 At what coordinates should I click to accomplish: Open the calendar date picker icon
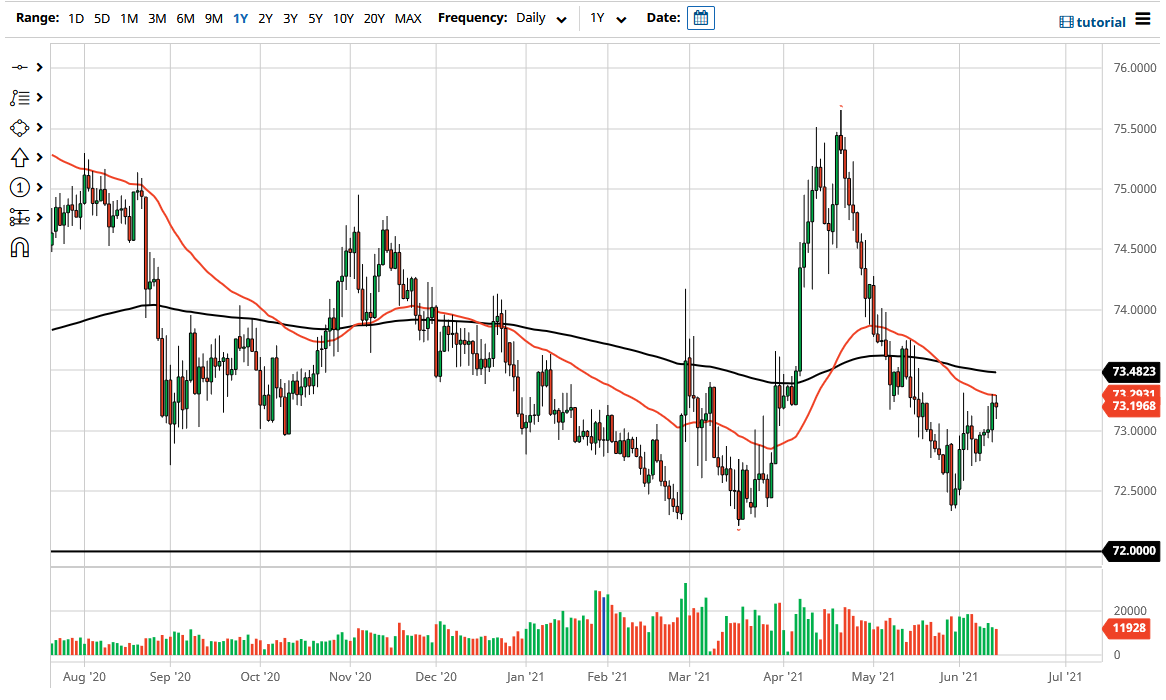(700, 17)
